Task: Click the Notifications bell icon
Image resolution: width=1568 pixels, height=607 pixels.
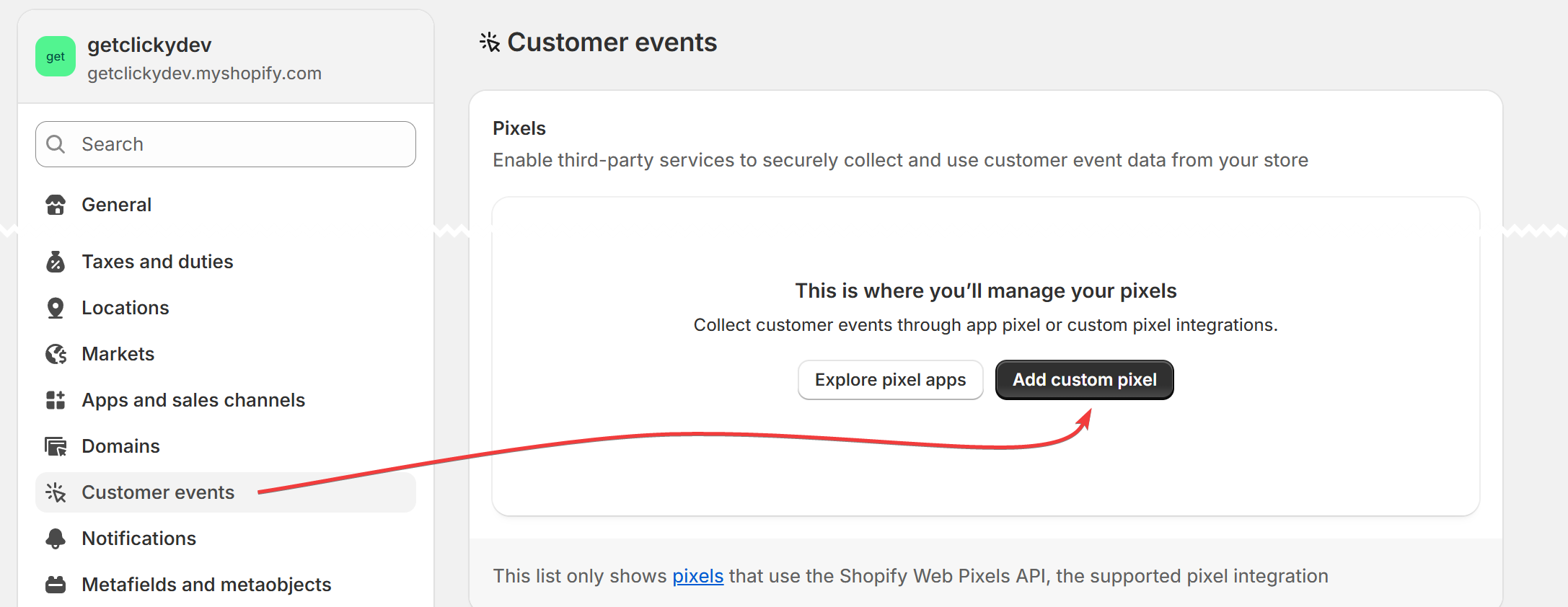Action: tap(56, 539)
